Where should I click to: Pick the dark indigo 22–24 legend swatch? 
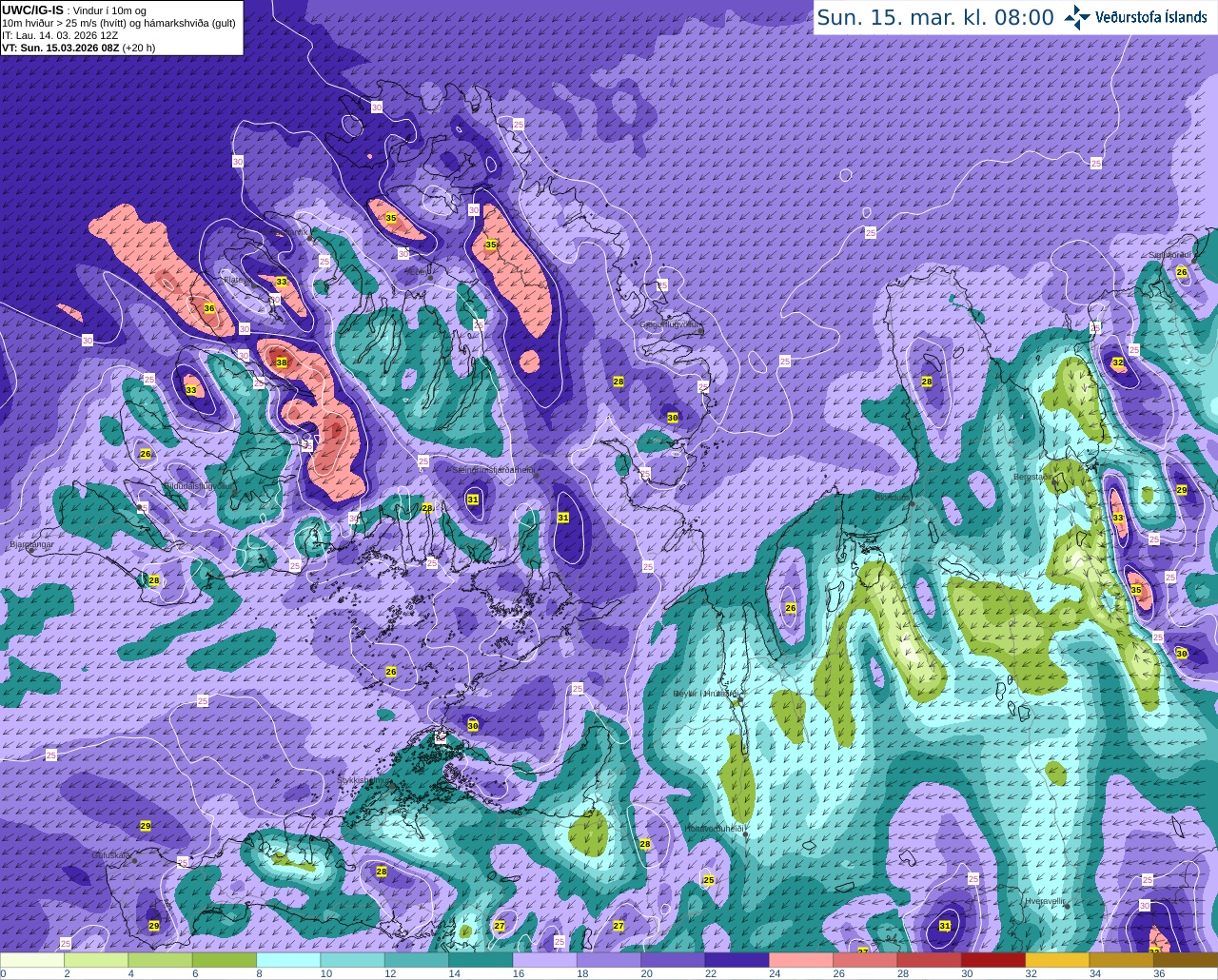(737, 960)
